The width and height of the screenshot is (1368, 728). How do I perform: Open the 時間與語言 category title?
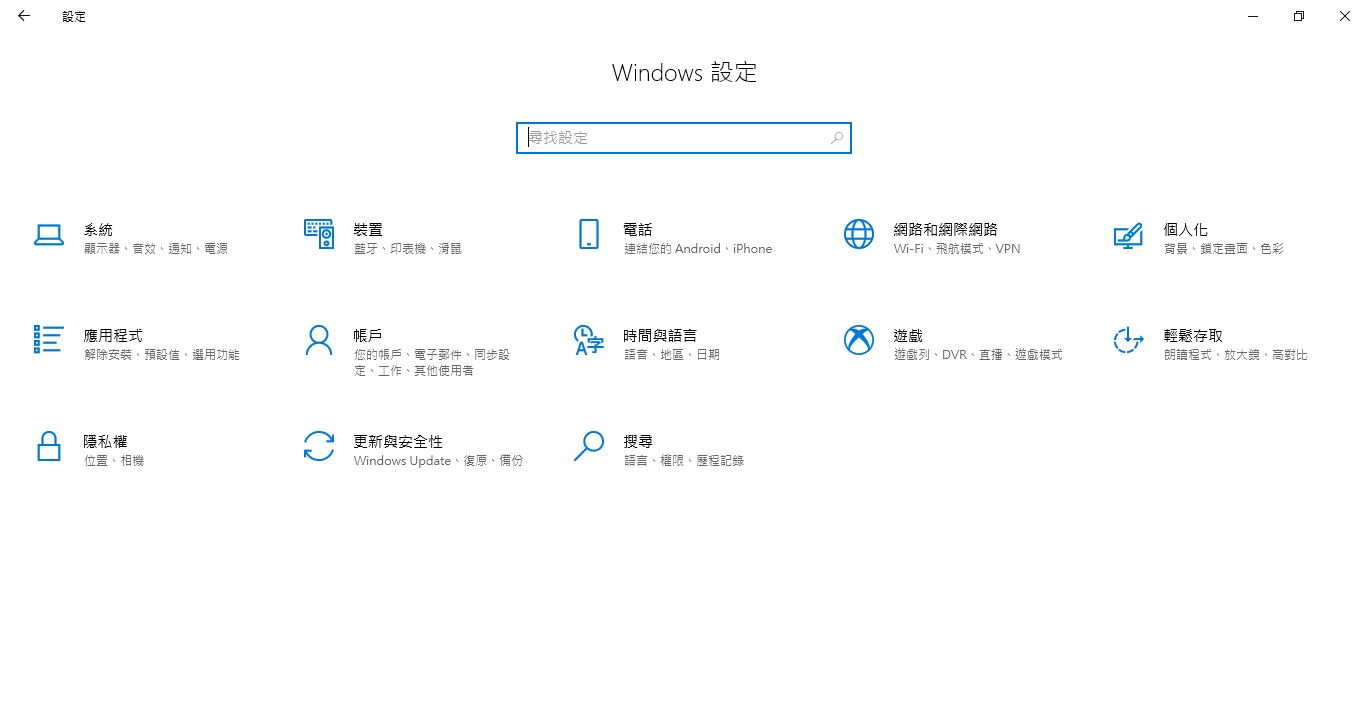(660, 336)
